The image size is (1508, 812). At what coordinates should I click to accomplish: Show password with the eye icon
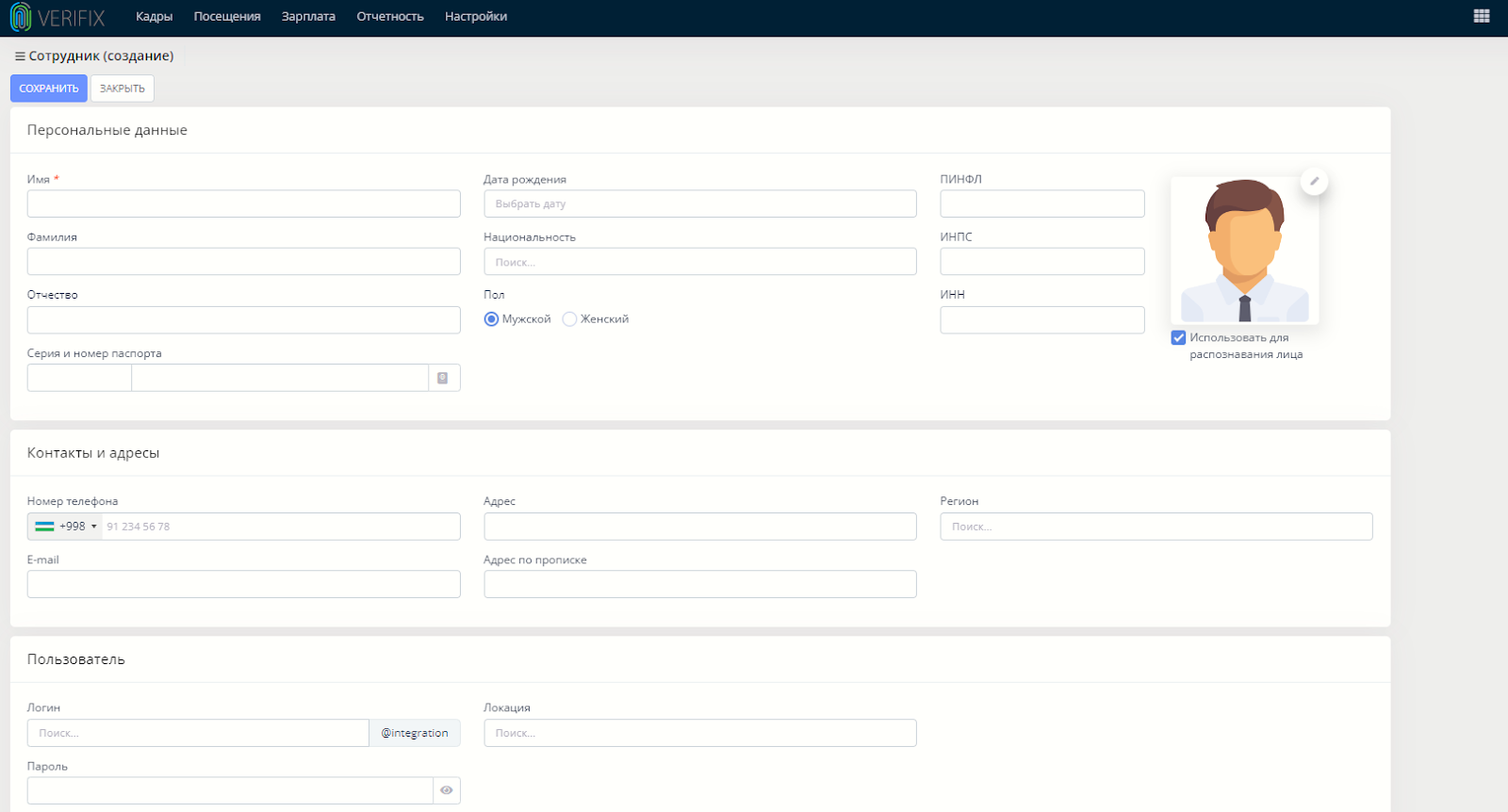click(447, 790)
